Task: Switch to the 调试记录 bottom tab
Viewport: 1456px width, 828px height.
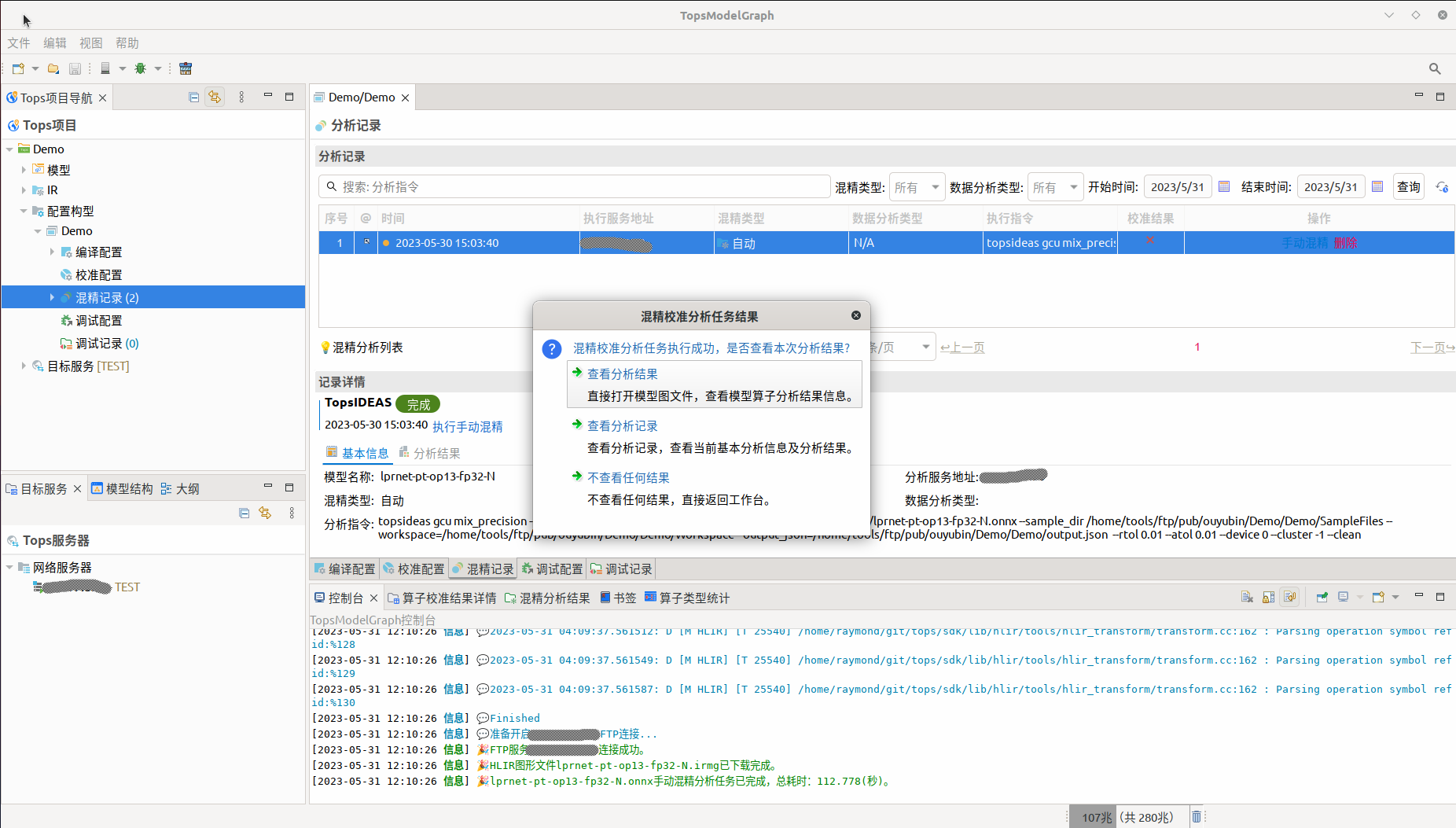Action: pos(621,569)
